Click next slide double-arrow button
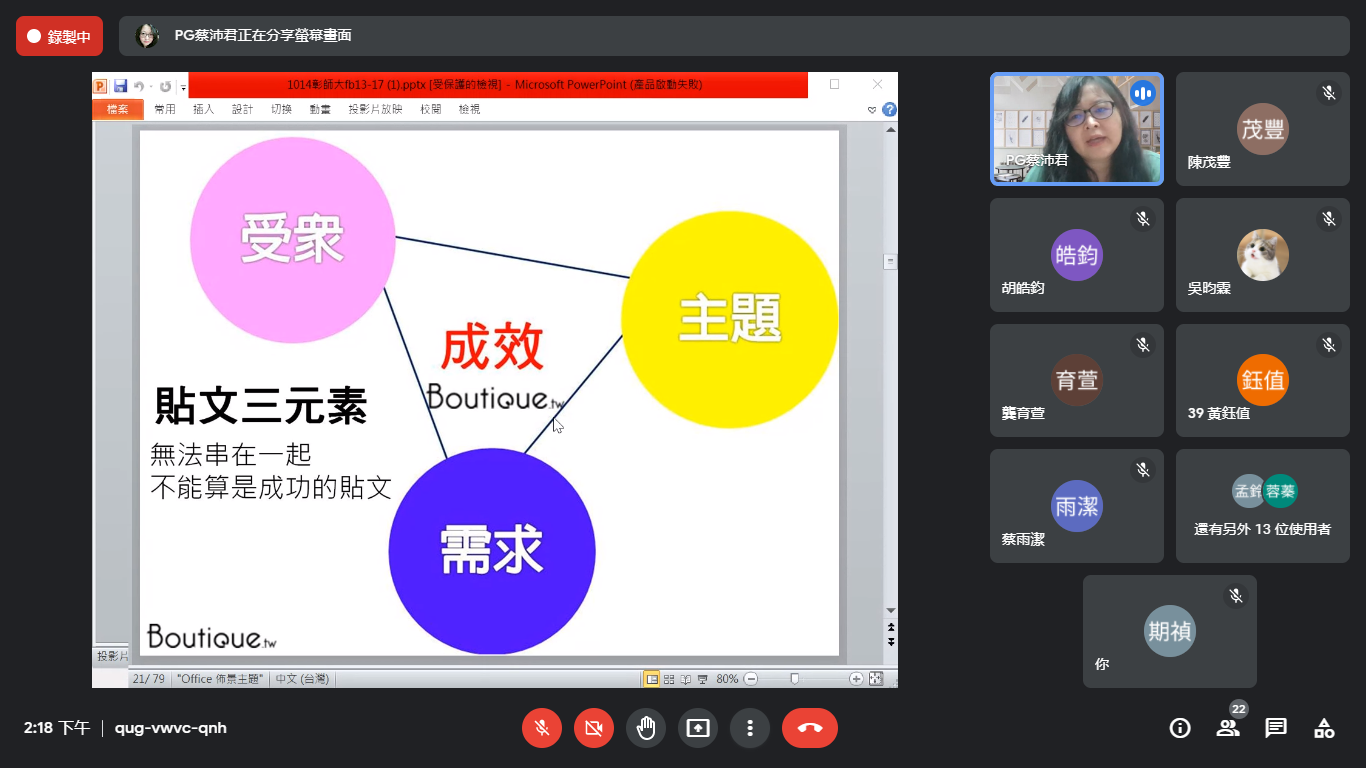 [x=890, y=641]
